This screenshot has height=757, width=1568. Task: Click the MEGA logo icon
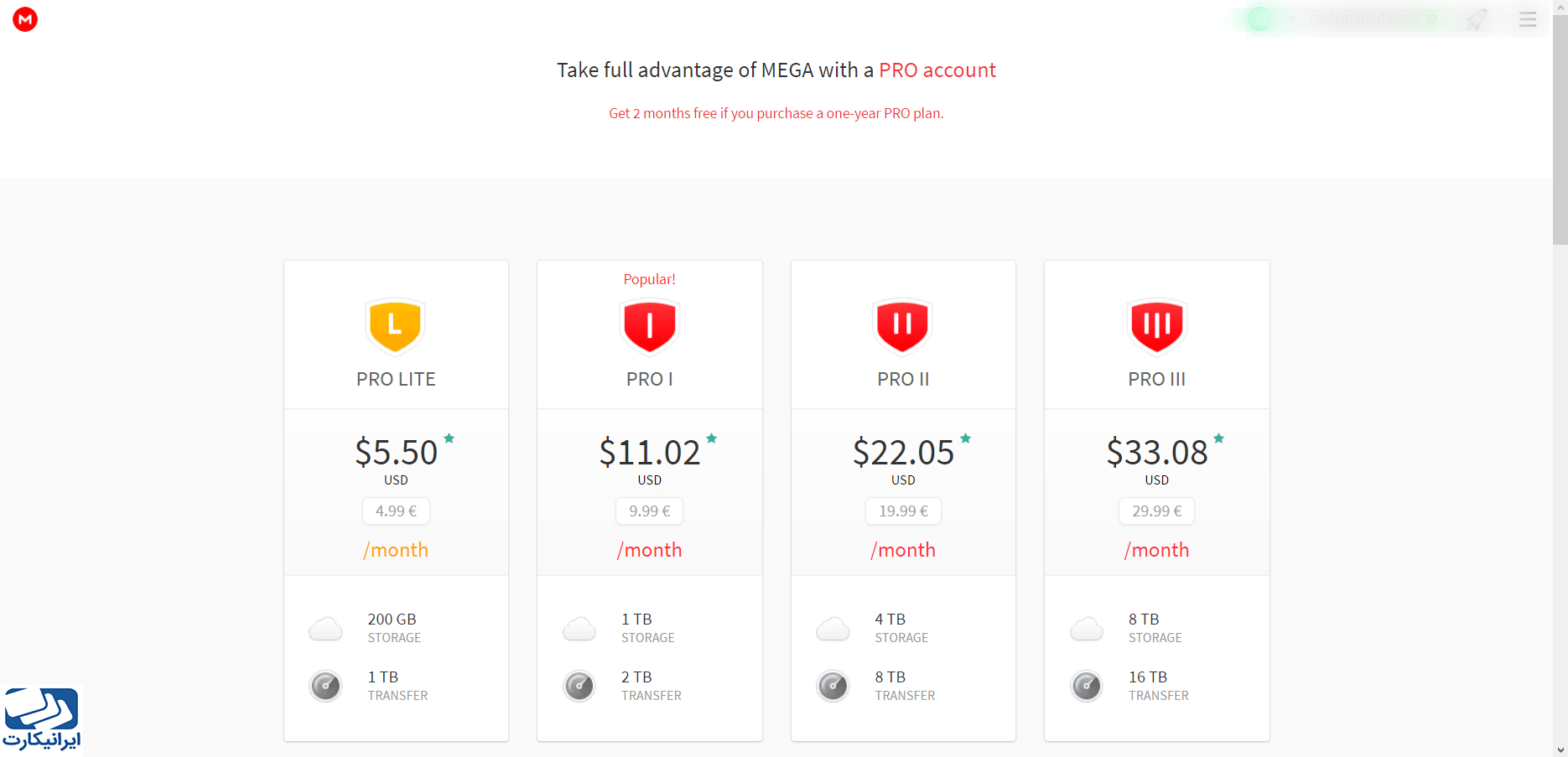[25, 19]
